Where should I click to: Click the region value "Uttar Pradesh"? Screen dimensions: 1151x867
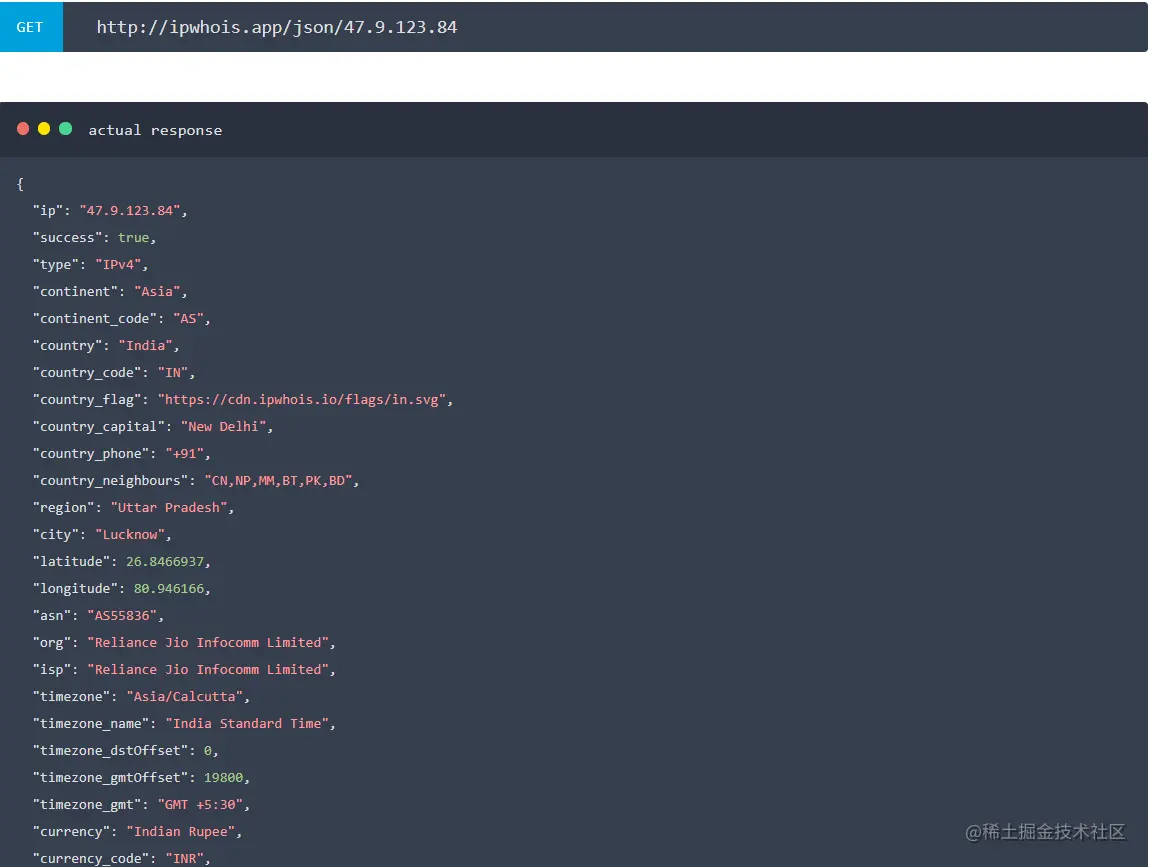169,508
